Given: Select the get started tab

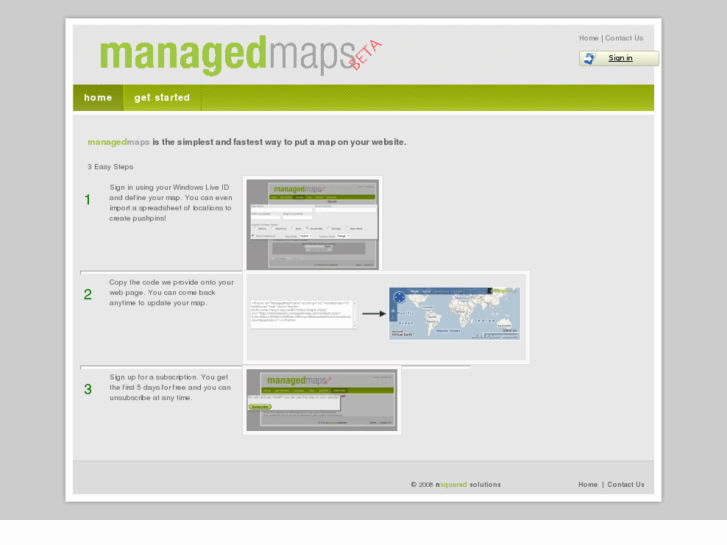Looking at the screenshot, I should 162,98.
